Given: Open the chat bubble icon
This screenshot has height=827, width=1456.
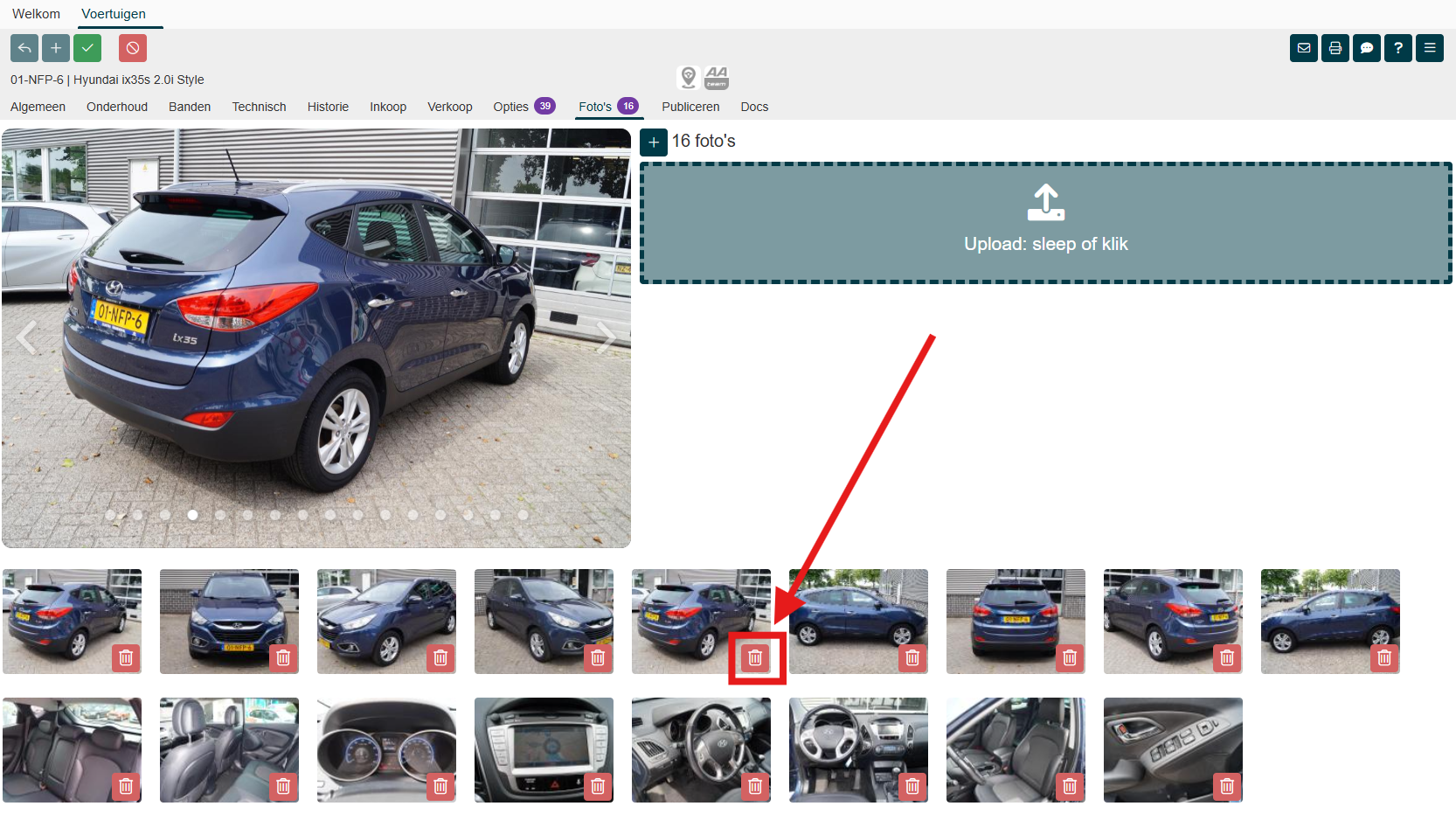Looking at the screenshot, I should pyautogui.click(x=1366, y=48).
